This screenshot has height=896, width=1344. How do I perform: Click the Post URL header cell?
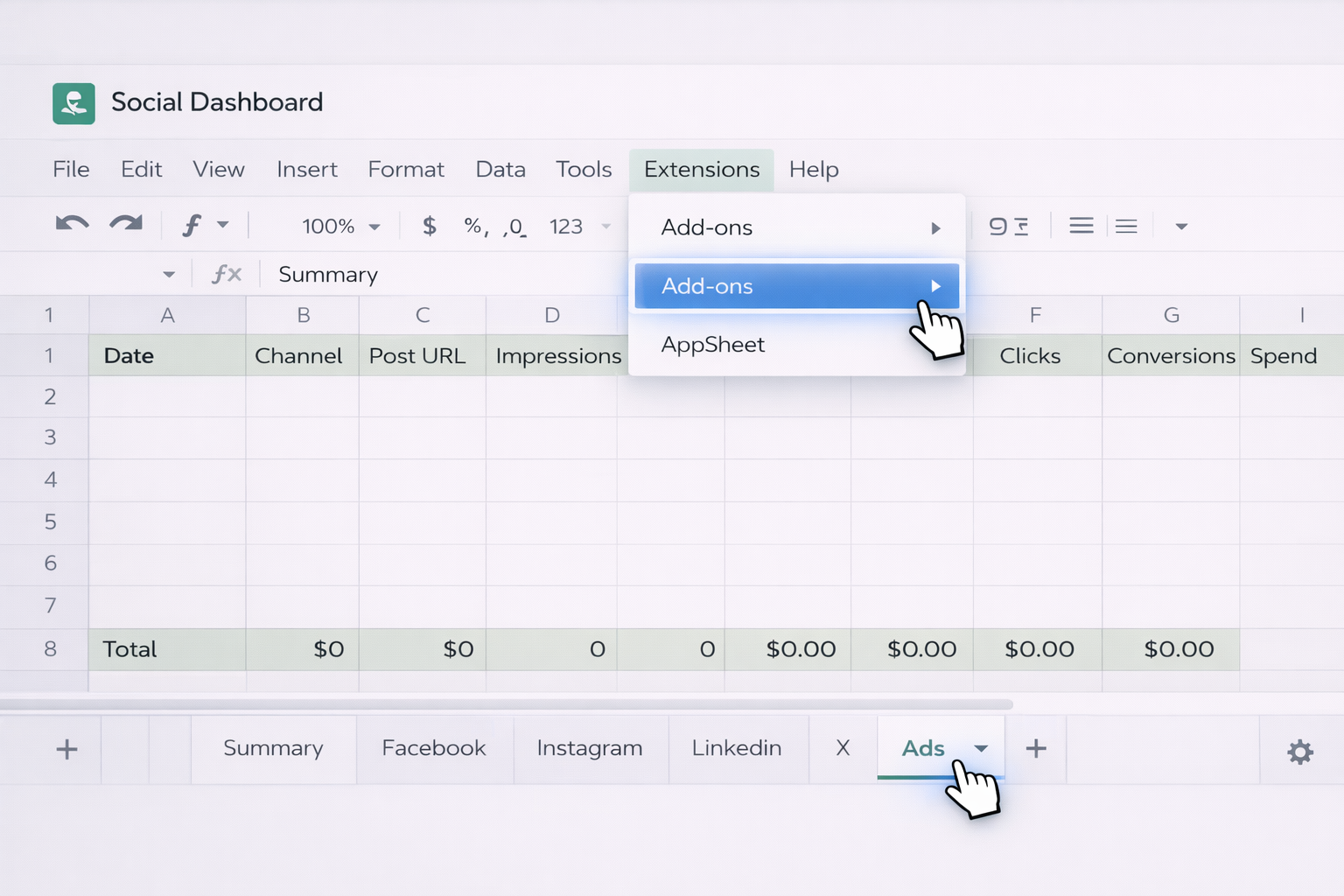click(x=423, y=356)
